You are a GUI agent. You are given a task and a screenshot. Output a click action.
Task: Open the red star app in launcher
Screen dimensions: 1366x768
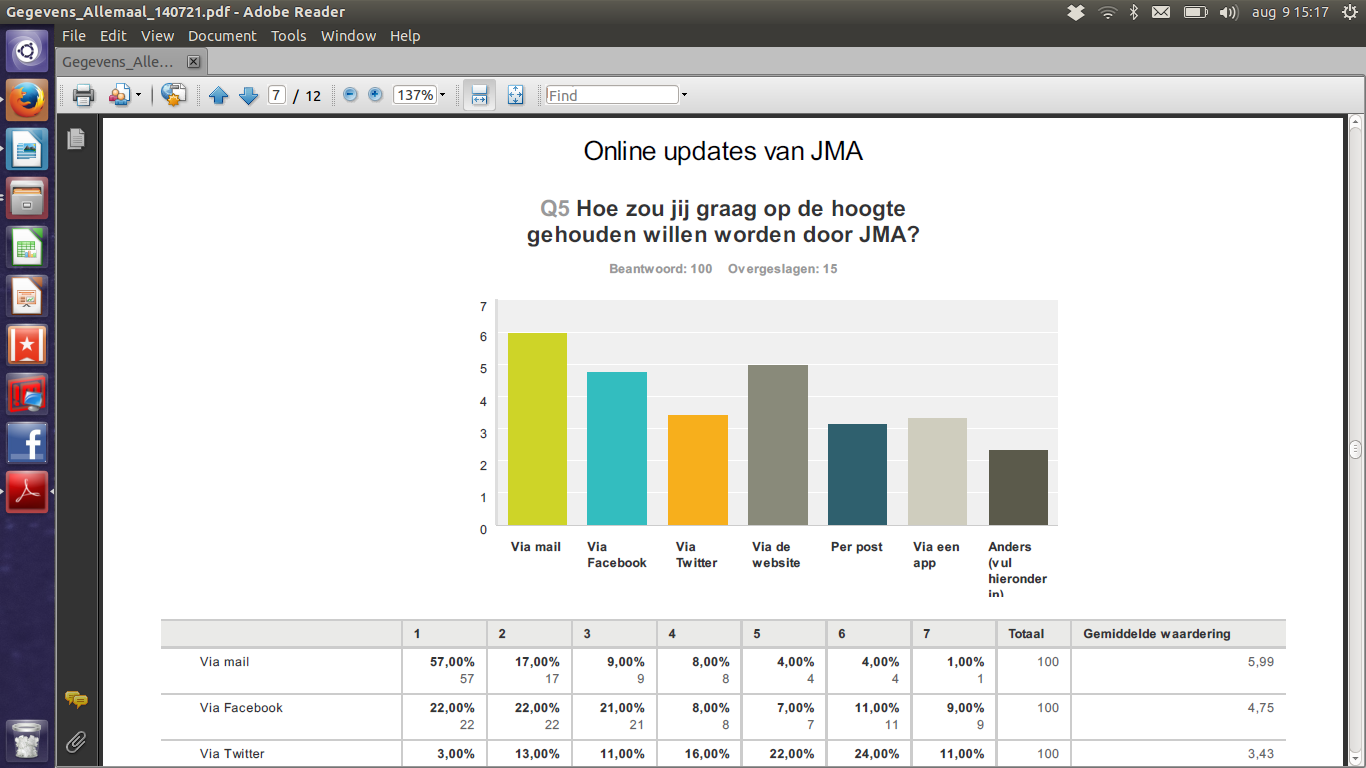[27, 344]
